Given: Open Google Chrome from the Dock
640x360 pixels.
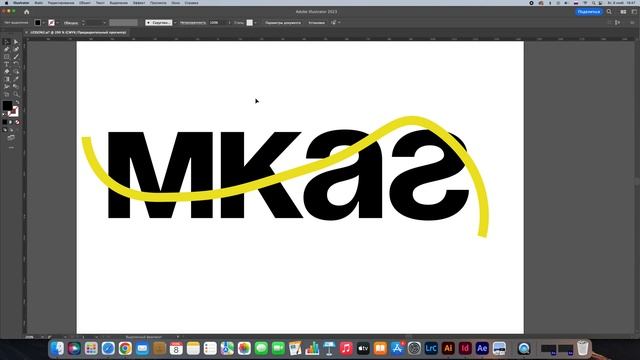Looking at the screenshot, I should (x=125, y=348).
